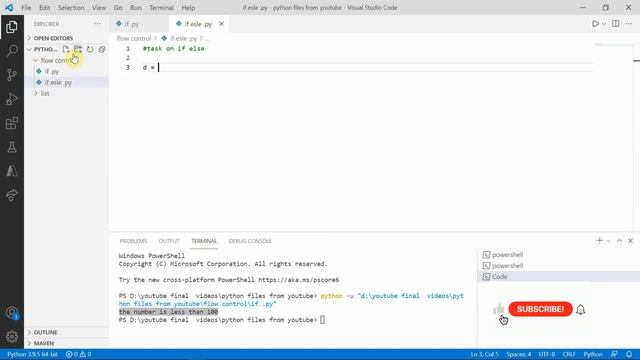Add a new terminal
Image resolution: width=640 pixels, height=360 pixels.
(x=599, y=241)
